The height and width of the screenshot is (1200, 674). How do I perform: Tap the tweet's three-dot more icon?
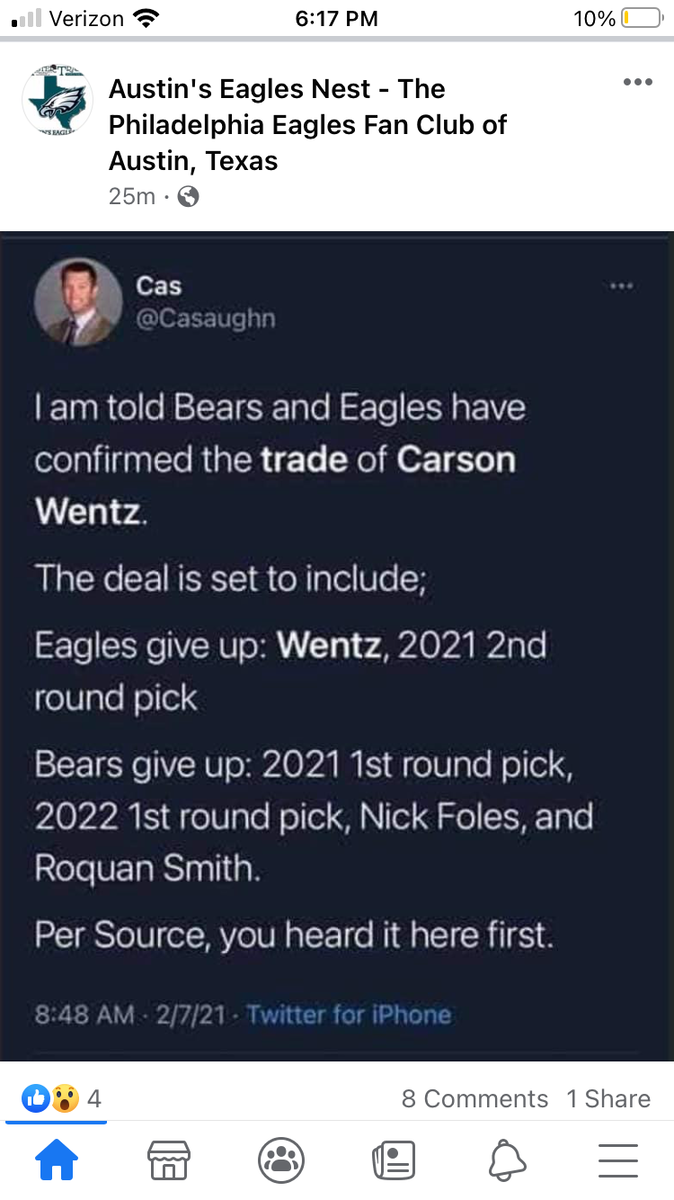[x=621, y=286]
